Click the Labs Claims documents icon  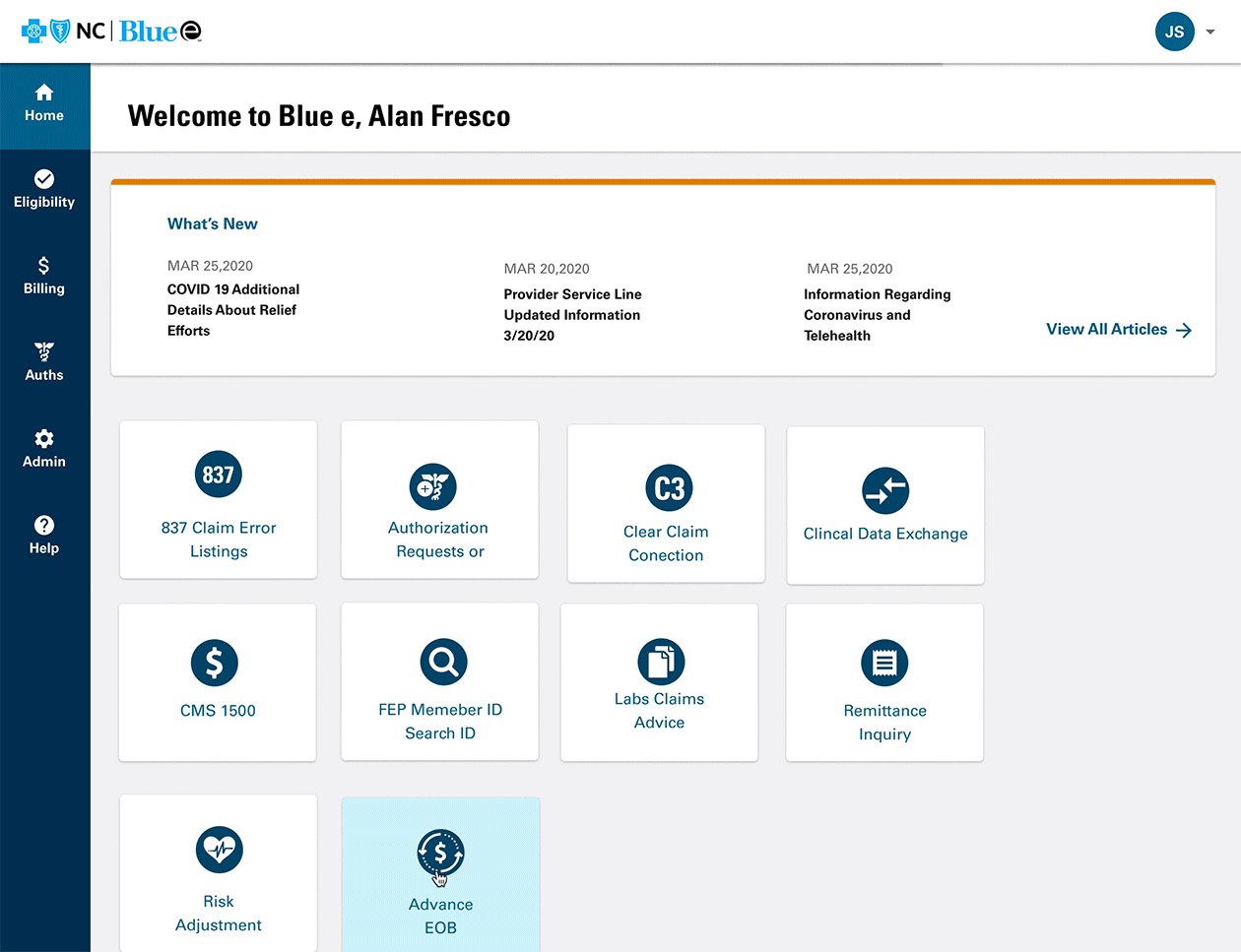661,662
